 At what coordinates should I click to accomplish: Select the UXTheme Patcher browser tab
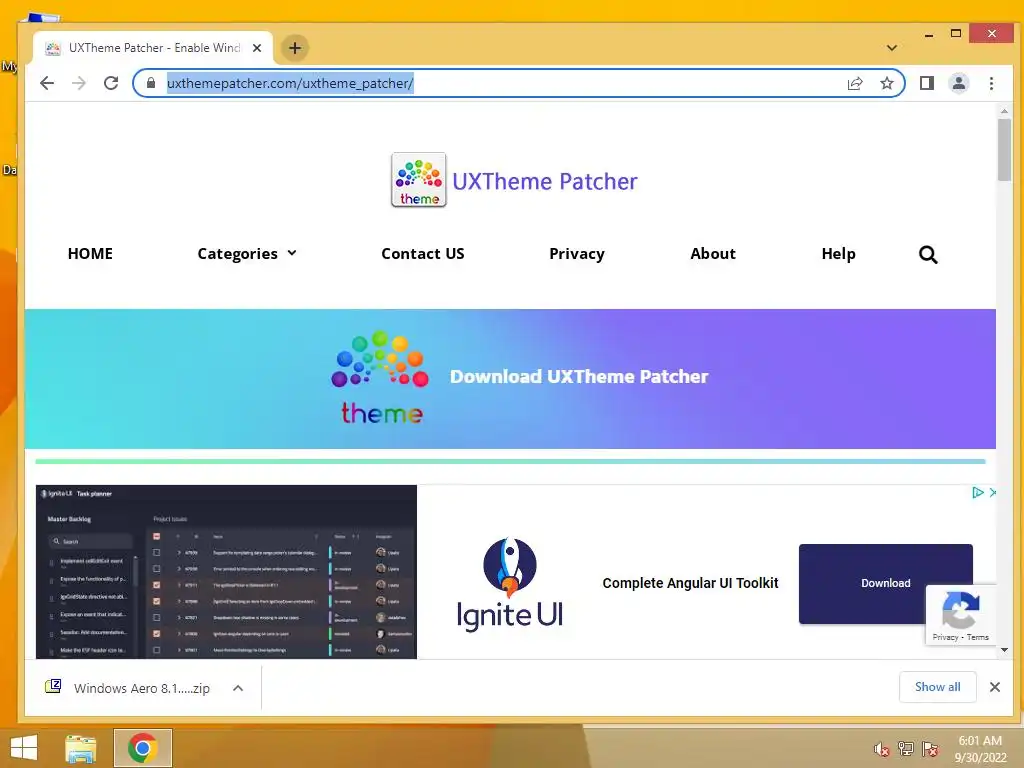[153, 48]
